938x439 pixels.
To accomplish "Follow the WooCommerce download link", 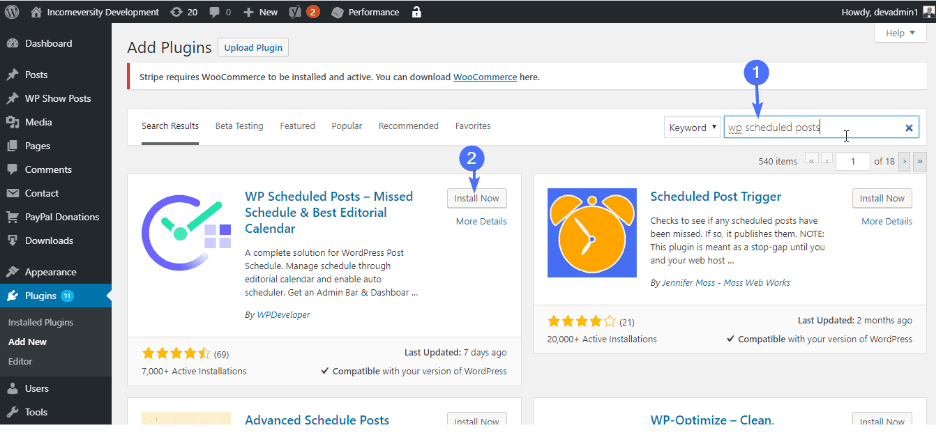I will click(x=485, y=77).
